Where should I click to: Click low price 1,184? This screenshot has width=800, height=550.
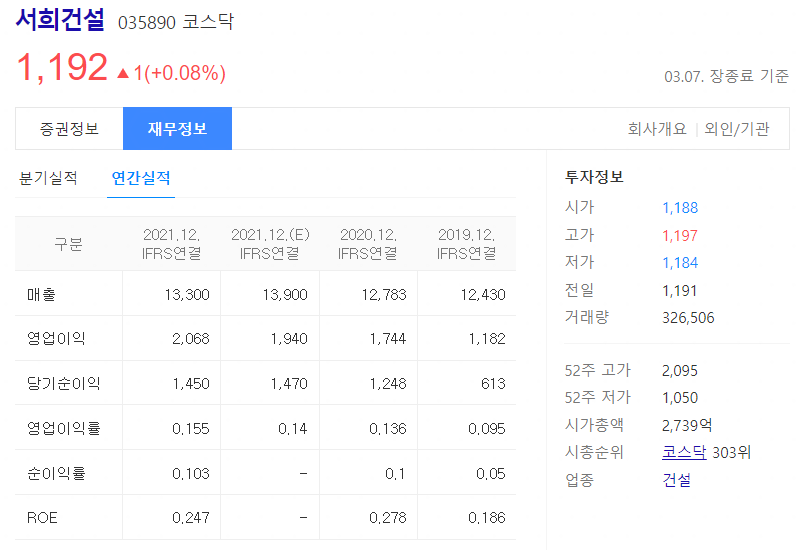pyautogui.click(x=680, y=263)
